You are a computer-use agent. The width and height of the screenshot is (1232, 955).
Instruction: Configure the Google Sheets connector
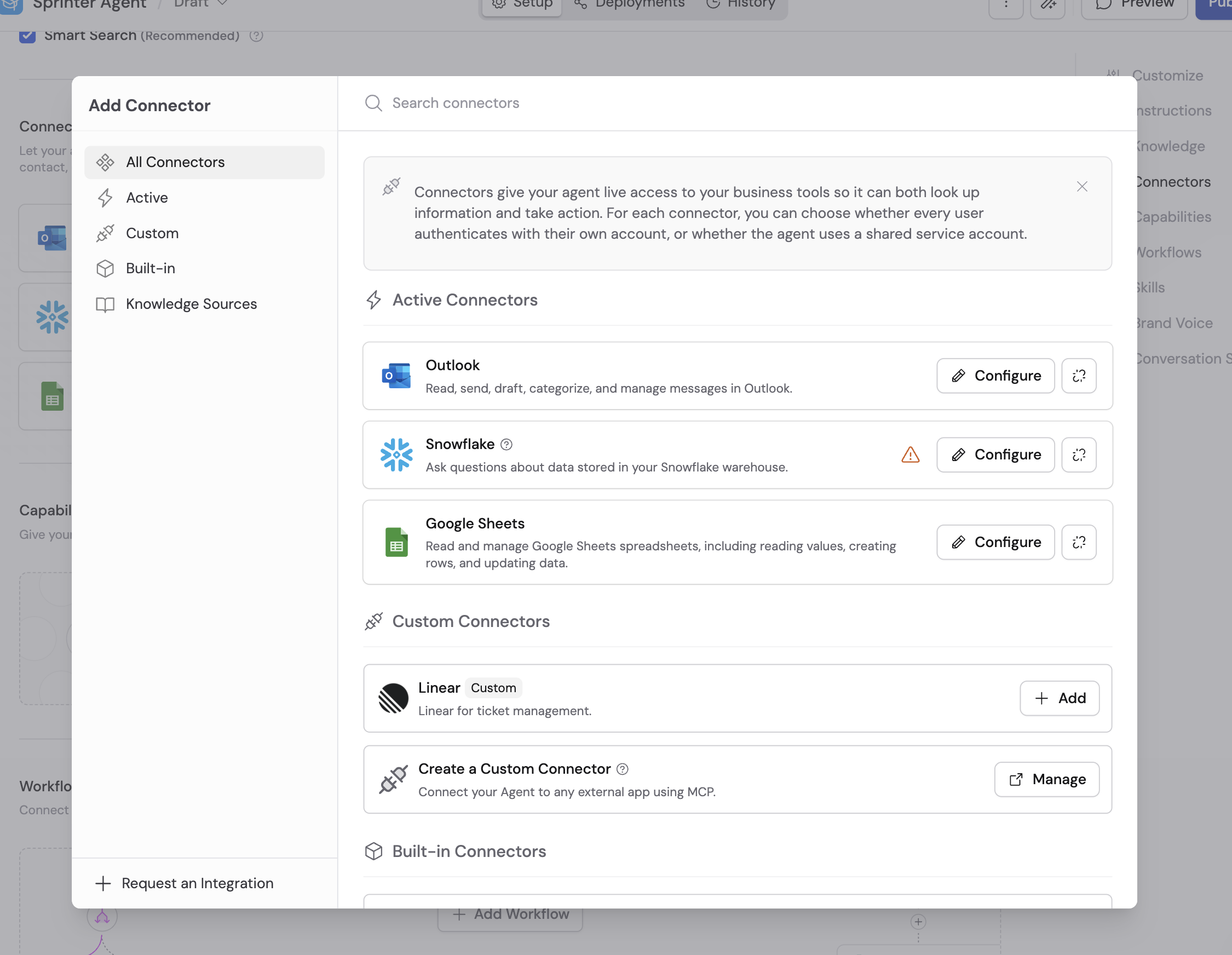(x=995, y=542)
